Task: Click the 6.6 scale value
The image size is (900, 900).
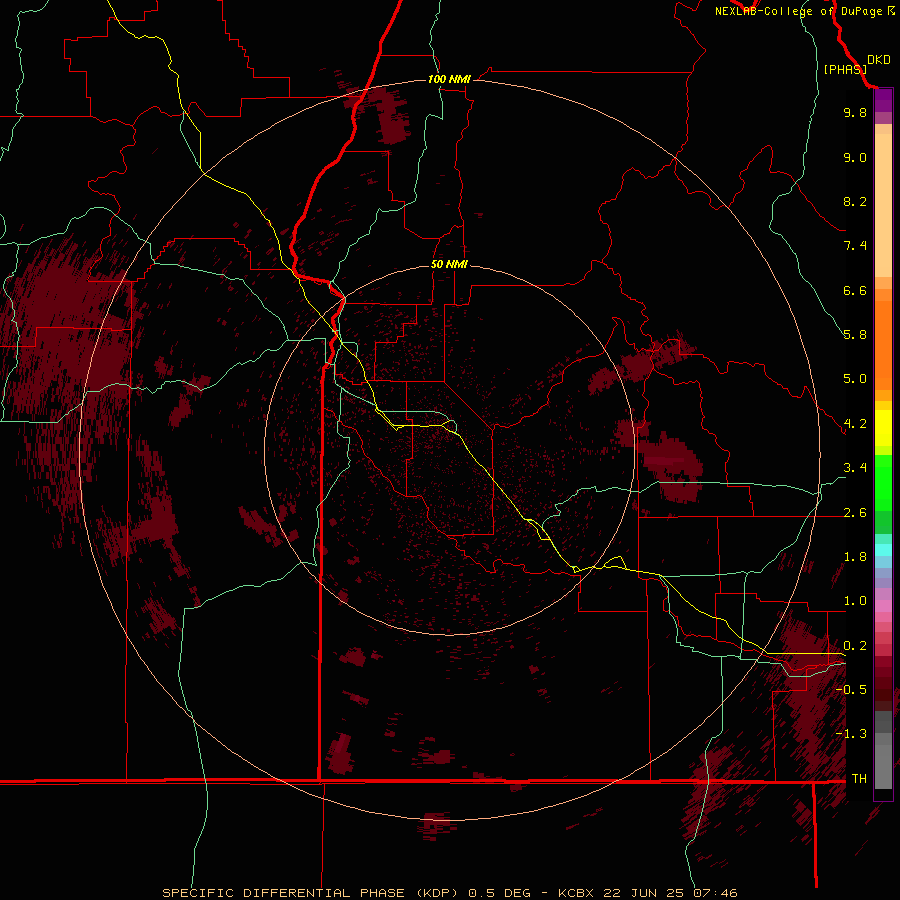Action: (x=855, y=290)
